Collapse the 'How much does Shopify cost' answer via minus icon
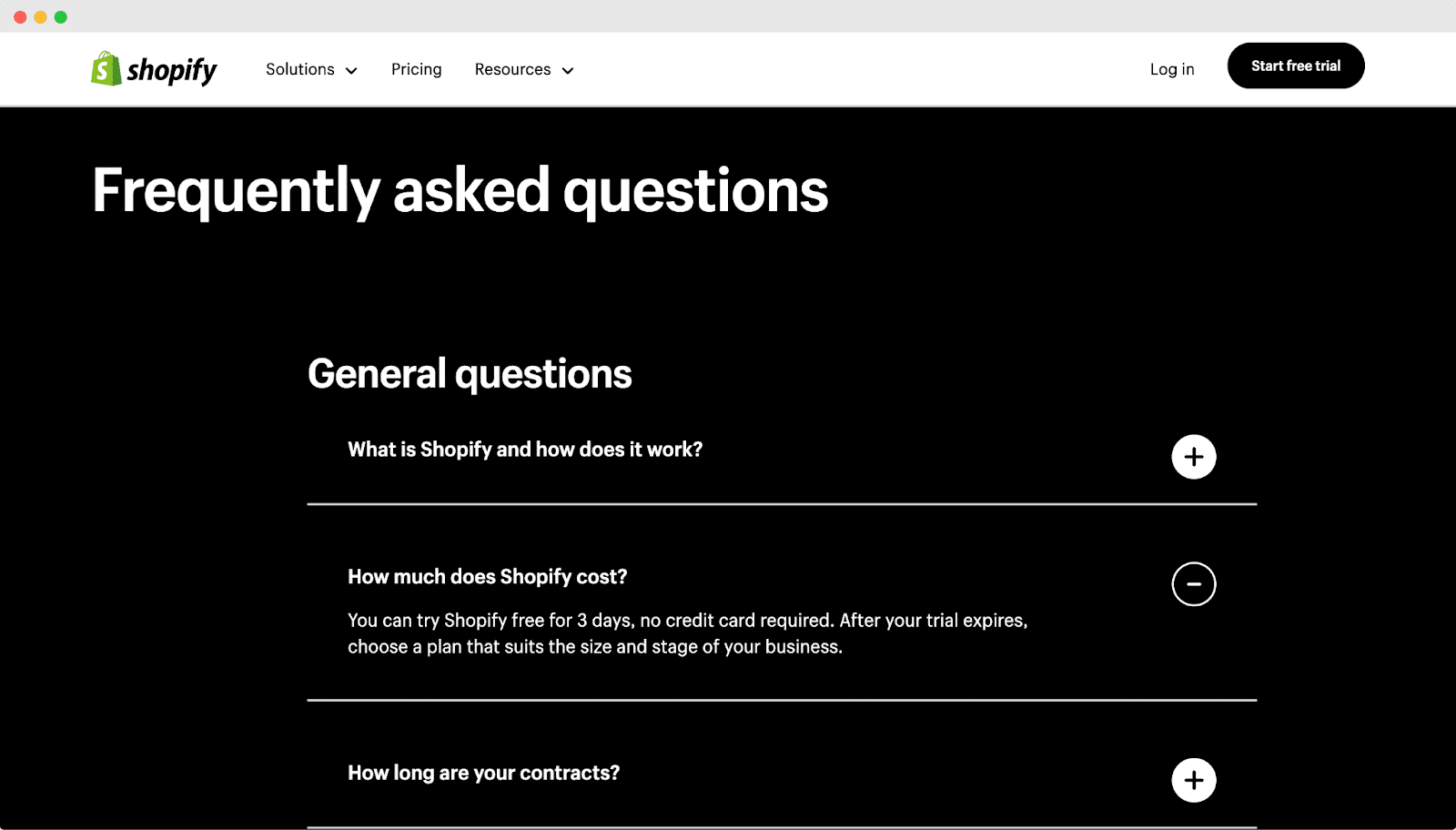 coord(1193,583)
